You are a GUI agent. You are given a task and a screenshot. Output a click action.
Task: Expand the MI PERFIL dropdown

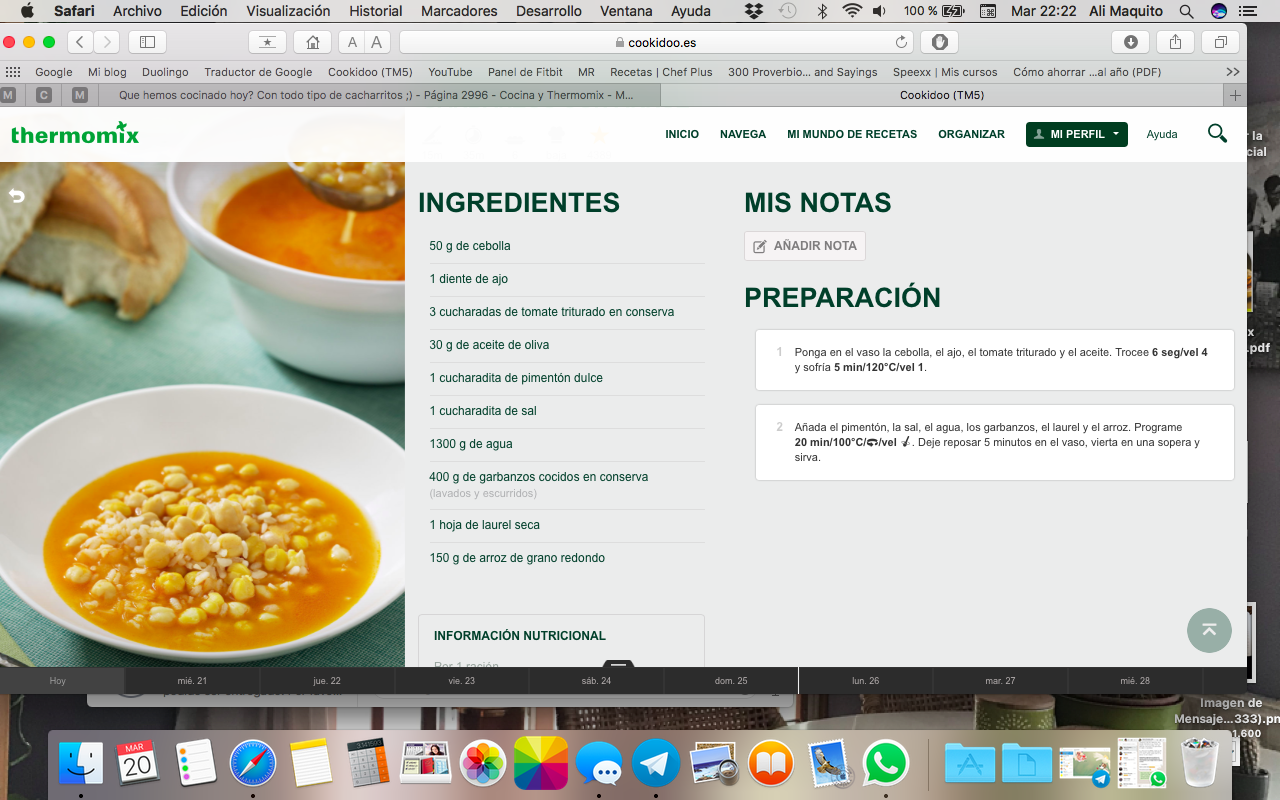1077,134
